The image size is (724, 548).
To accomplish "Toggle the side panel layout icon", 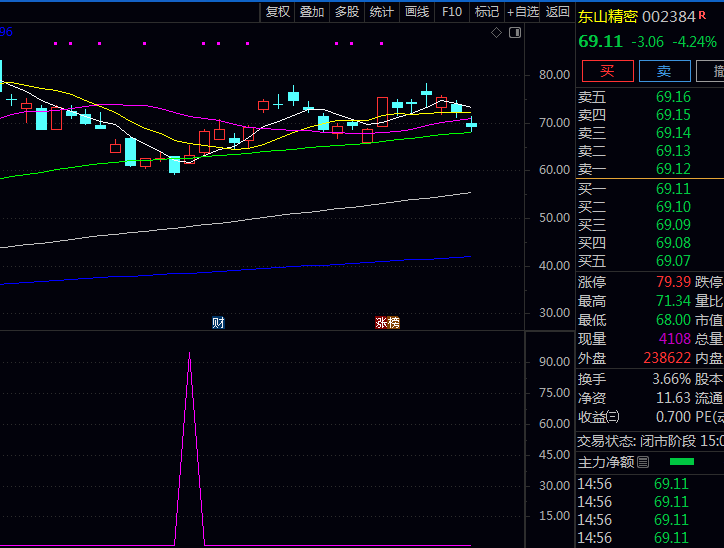I will coord(515,33).
